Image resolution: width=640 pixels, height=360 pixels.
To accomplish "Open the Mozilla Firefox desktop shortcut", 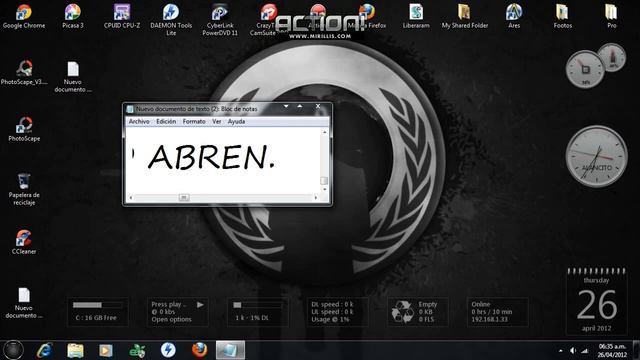I will click(367, 16).
